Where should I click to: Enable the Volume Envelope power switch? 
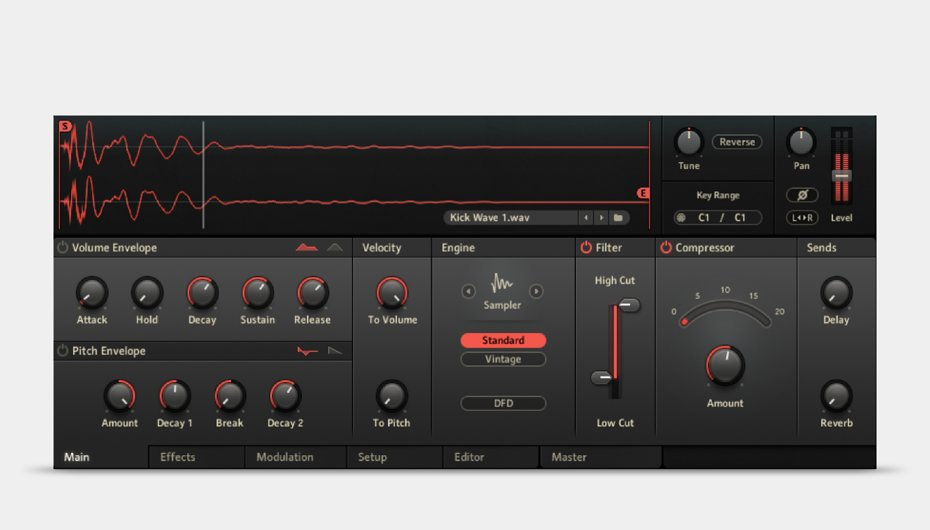point(62,248)
